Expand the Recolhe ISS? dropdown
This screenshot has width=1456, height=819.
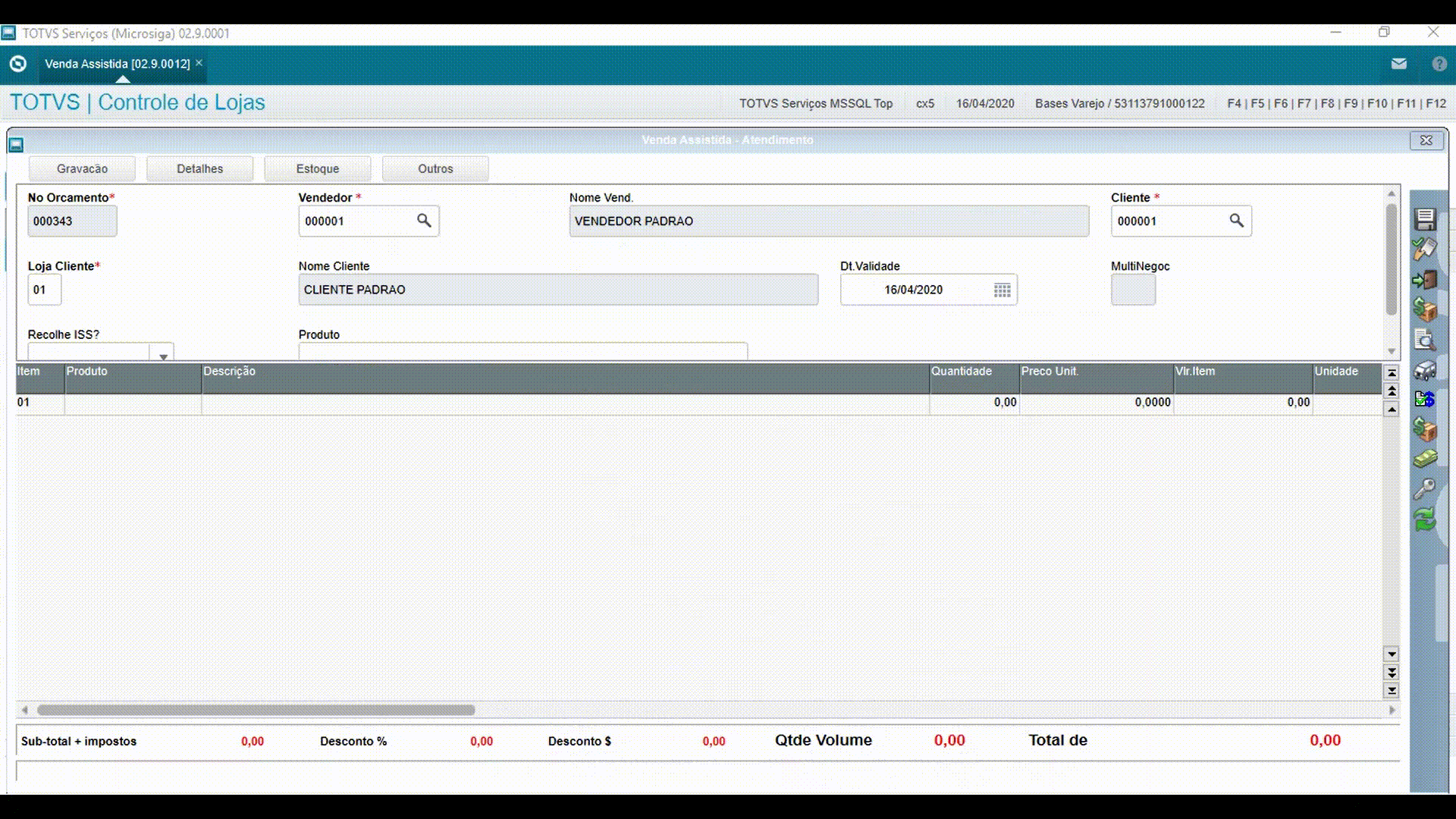[163, 355]
